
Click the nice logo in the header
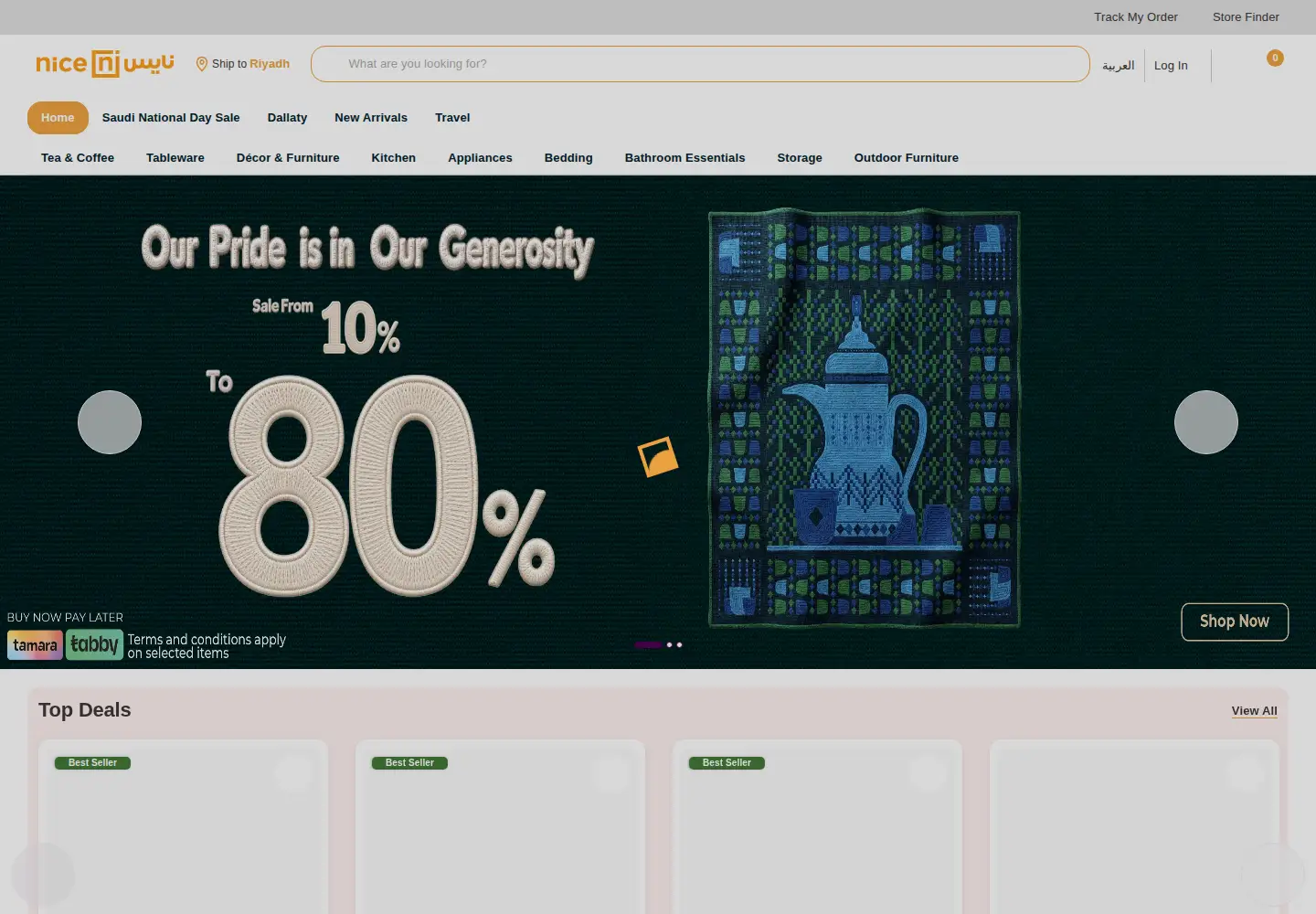tap(105, 63)
